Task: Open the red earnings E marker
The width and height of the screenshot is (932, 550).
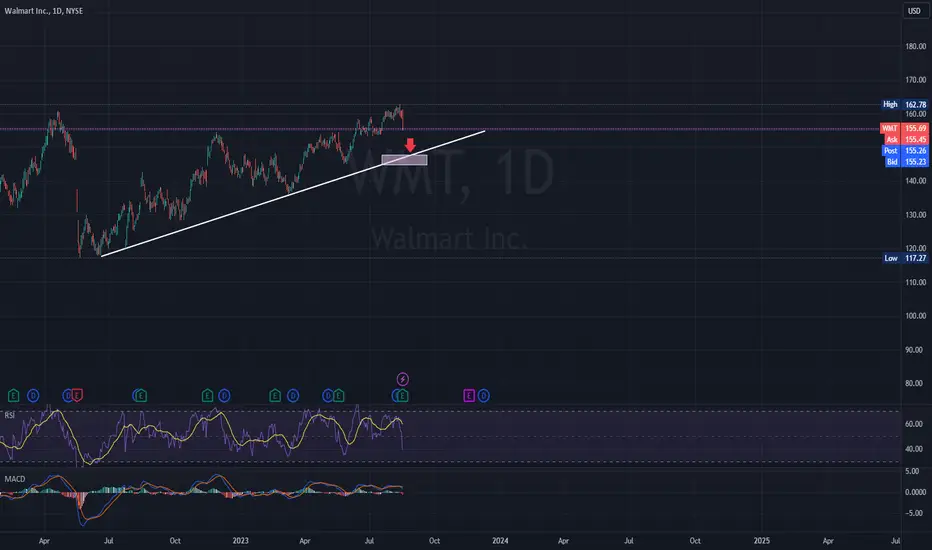Action: pyautogui.click(x=77, y=395)
